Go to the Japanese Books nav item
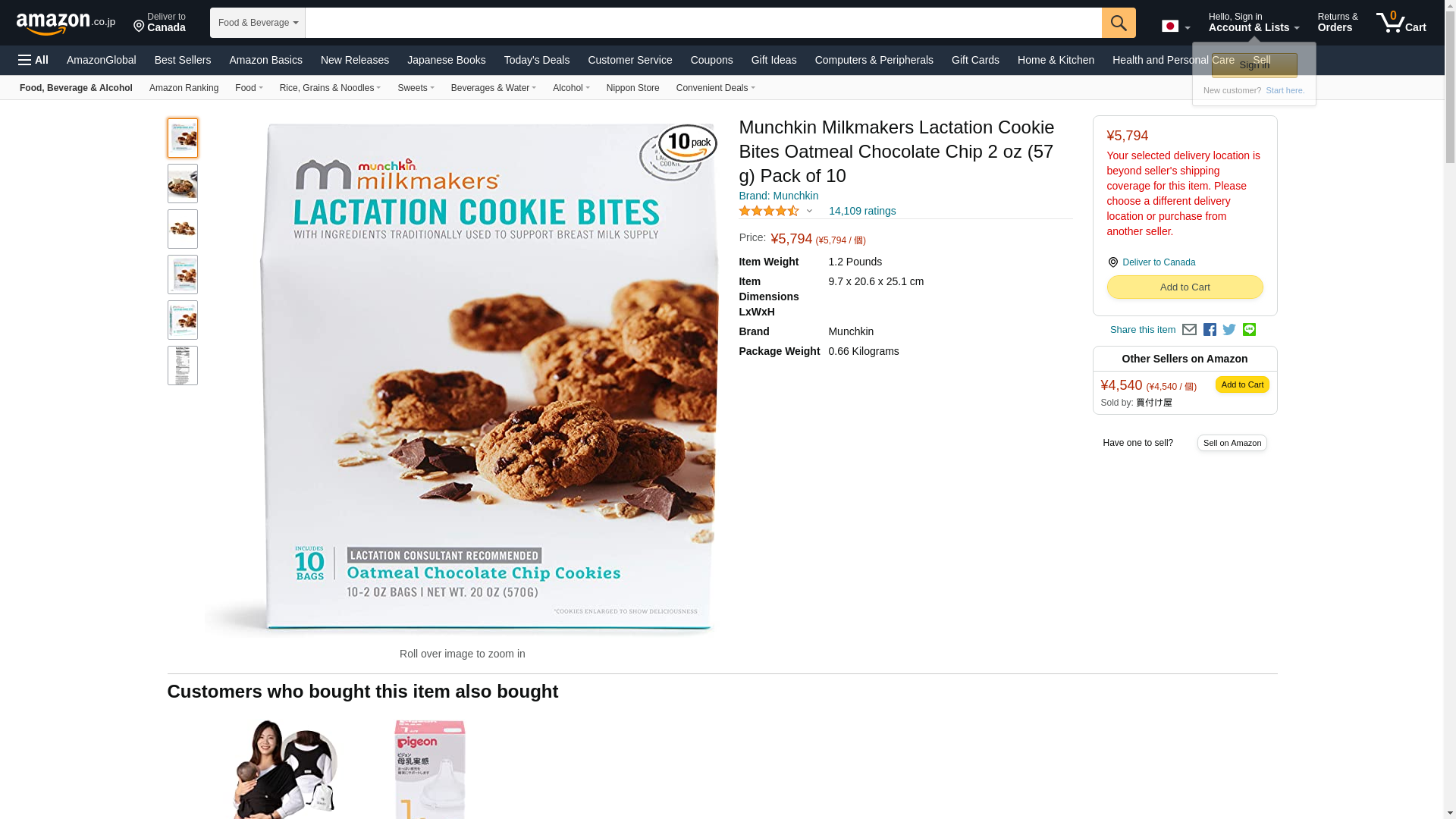The height and width of the screenshot is (819, 1456). point(446,60)
